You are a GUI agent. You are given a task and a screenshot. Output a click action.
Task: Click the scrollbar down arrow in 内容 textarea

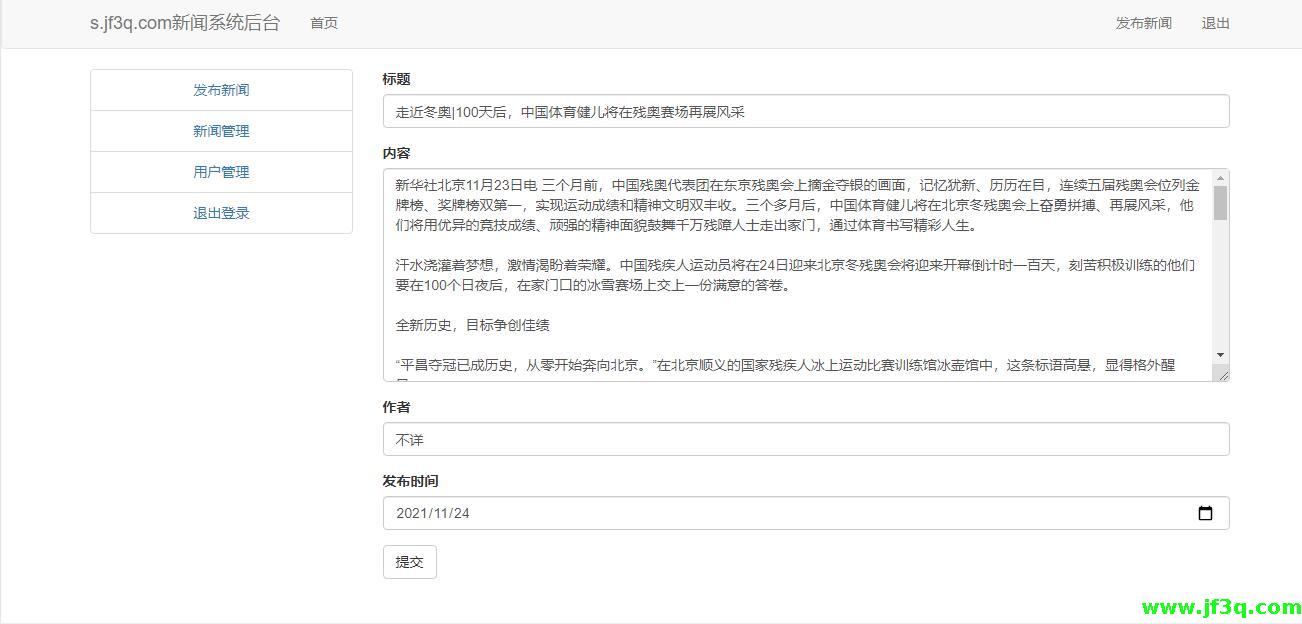[x=1220, y=356]
